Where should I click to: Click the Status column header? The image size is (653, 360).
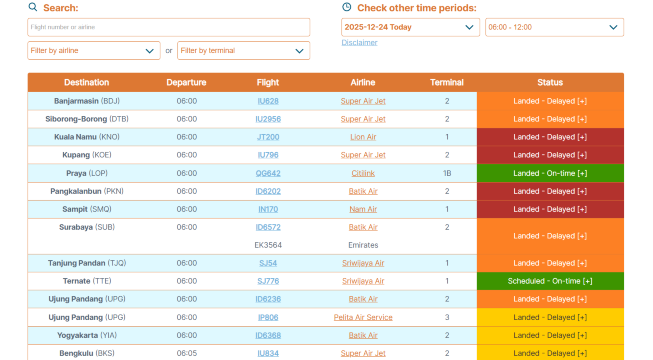coord(550,82)
